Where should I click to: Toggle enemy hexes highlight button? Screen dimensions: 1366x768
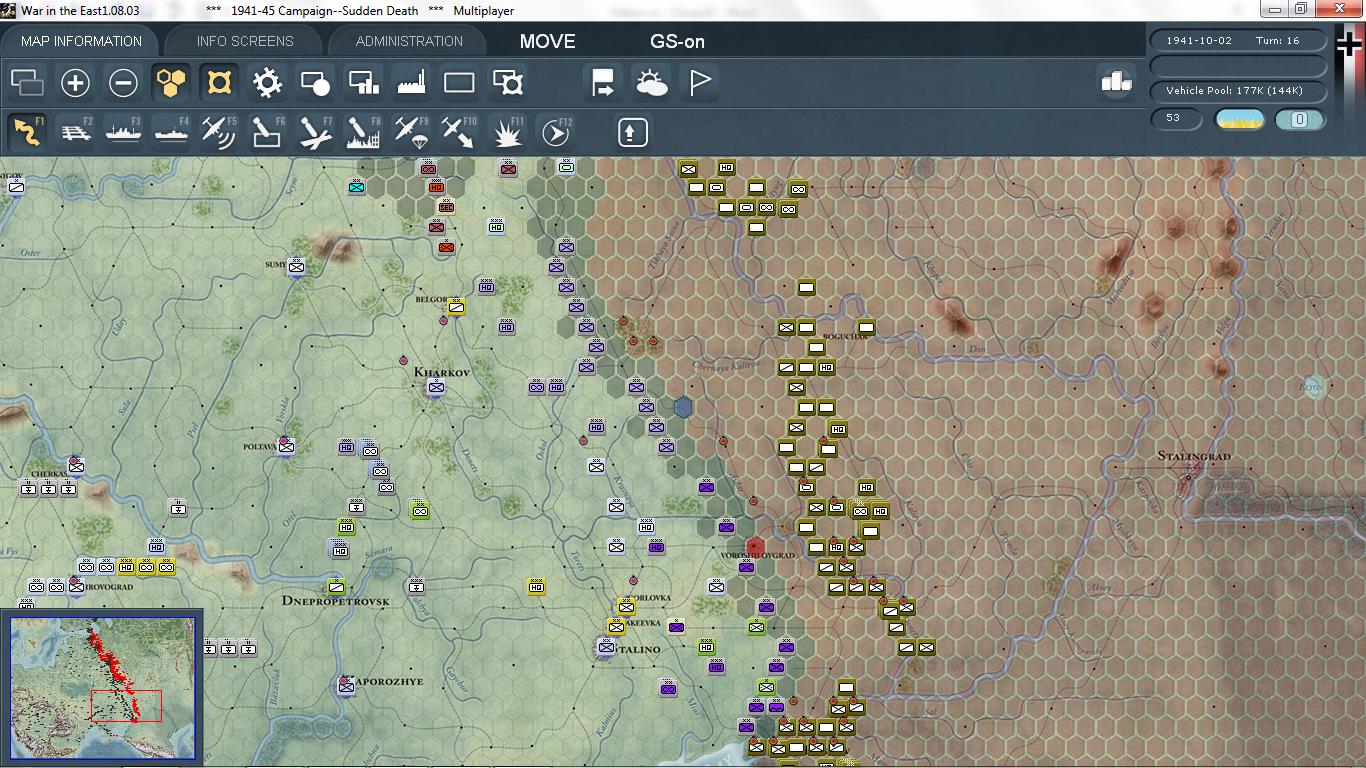coord(219,83)
